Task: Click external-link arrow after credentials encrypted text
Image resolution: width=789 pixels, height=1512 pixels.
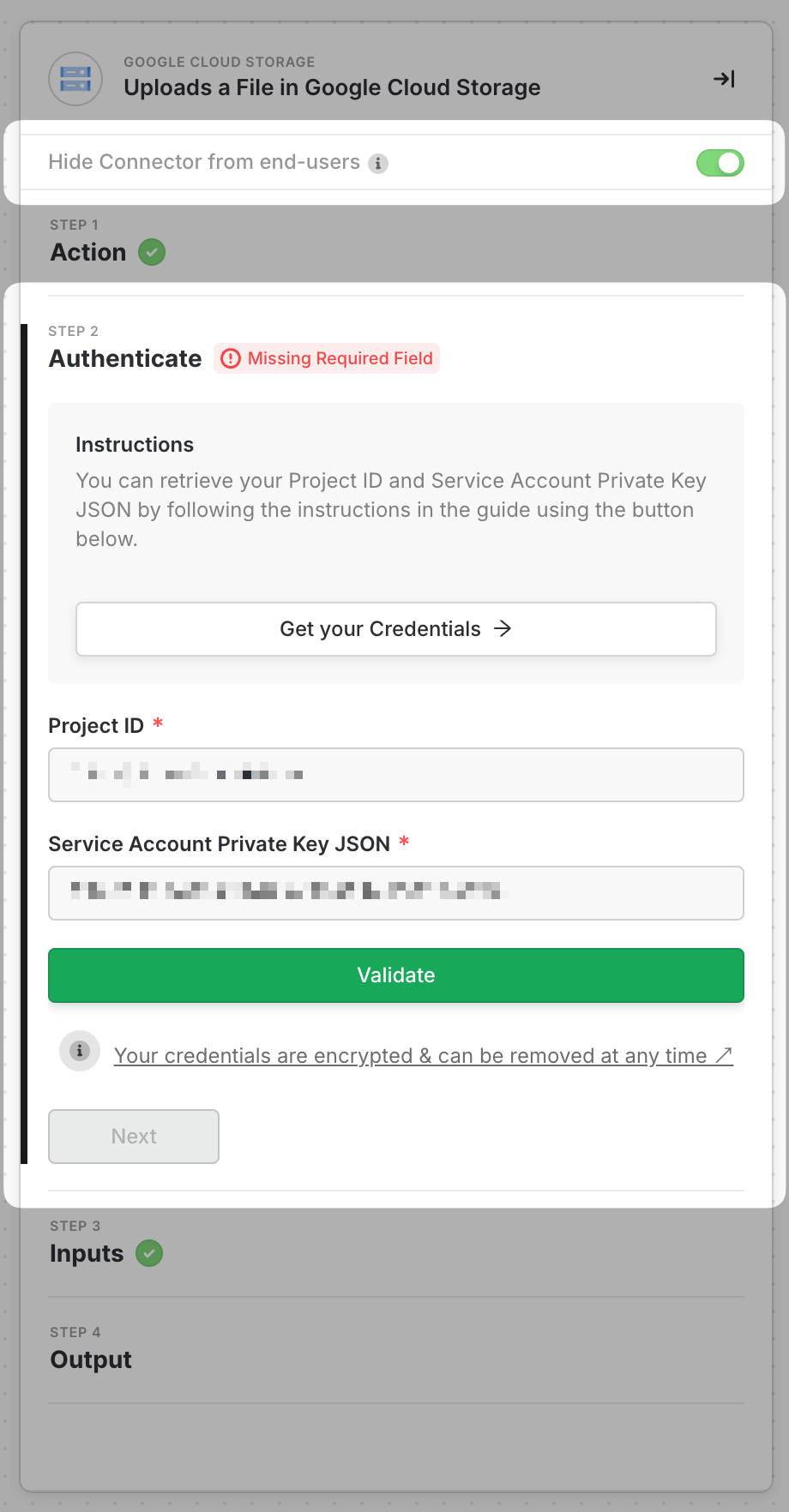Action: 724,1056
